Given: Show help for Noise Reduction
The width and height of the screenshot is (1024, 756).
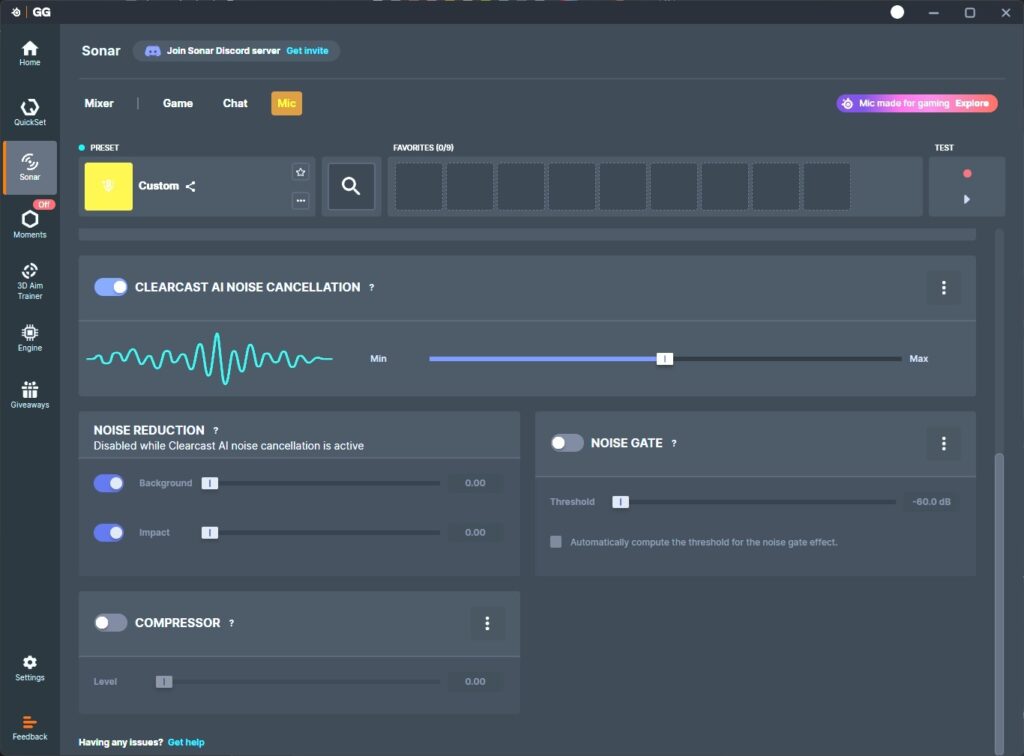Looking at the screenshot, I should coord(216,430).
